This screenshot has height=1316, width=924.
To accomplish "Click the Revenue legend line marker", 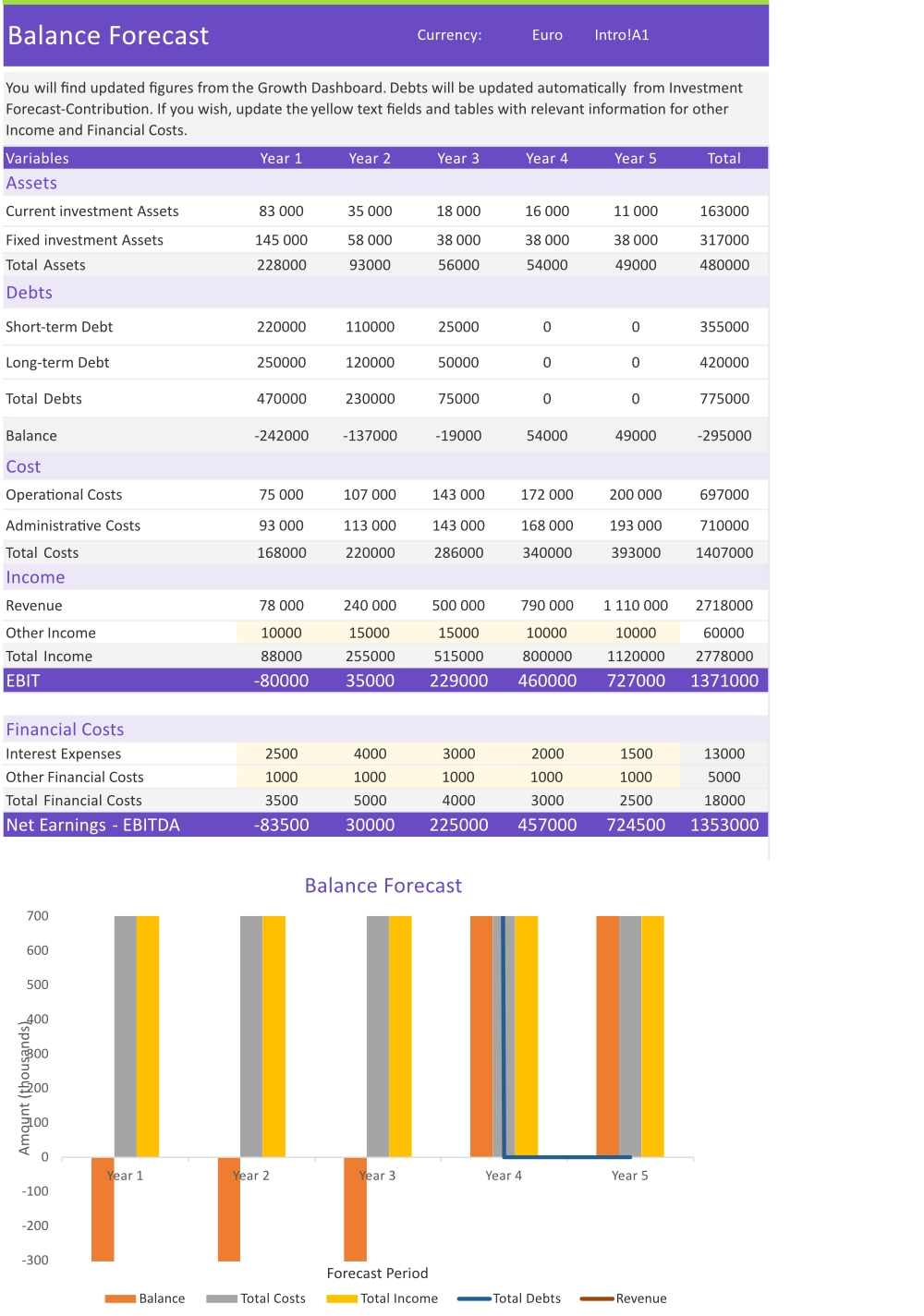I will (x=597, y=1298).
